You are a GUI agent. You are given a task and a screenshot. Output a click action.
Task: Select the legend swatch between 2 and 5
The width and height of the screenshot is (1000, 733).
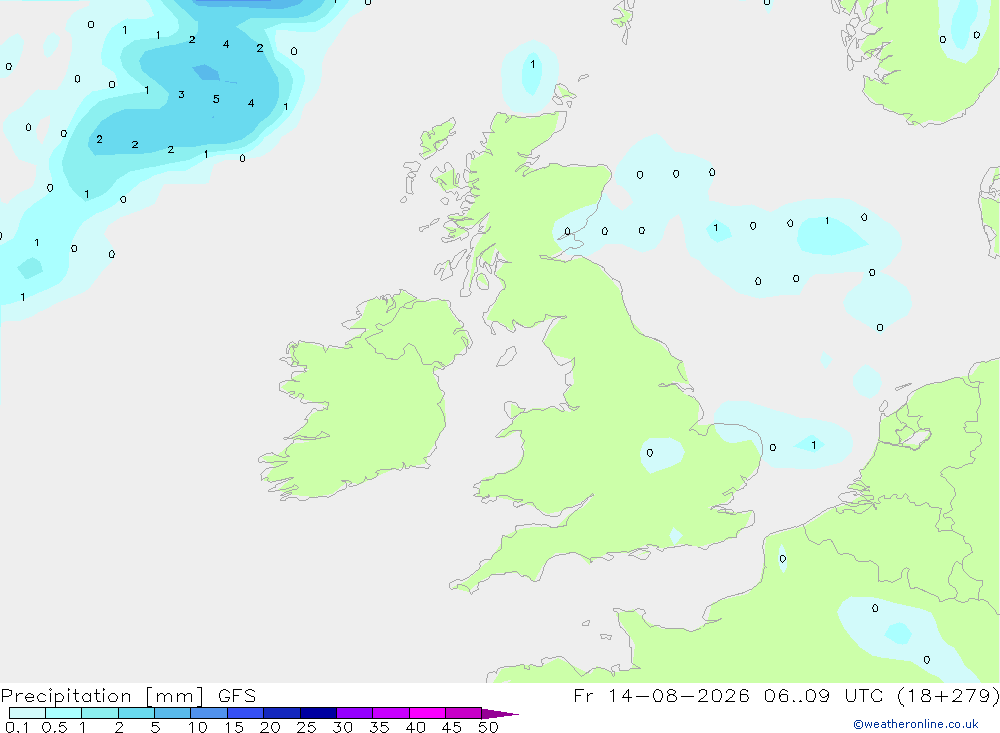(x=136, y=713)
